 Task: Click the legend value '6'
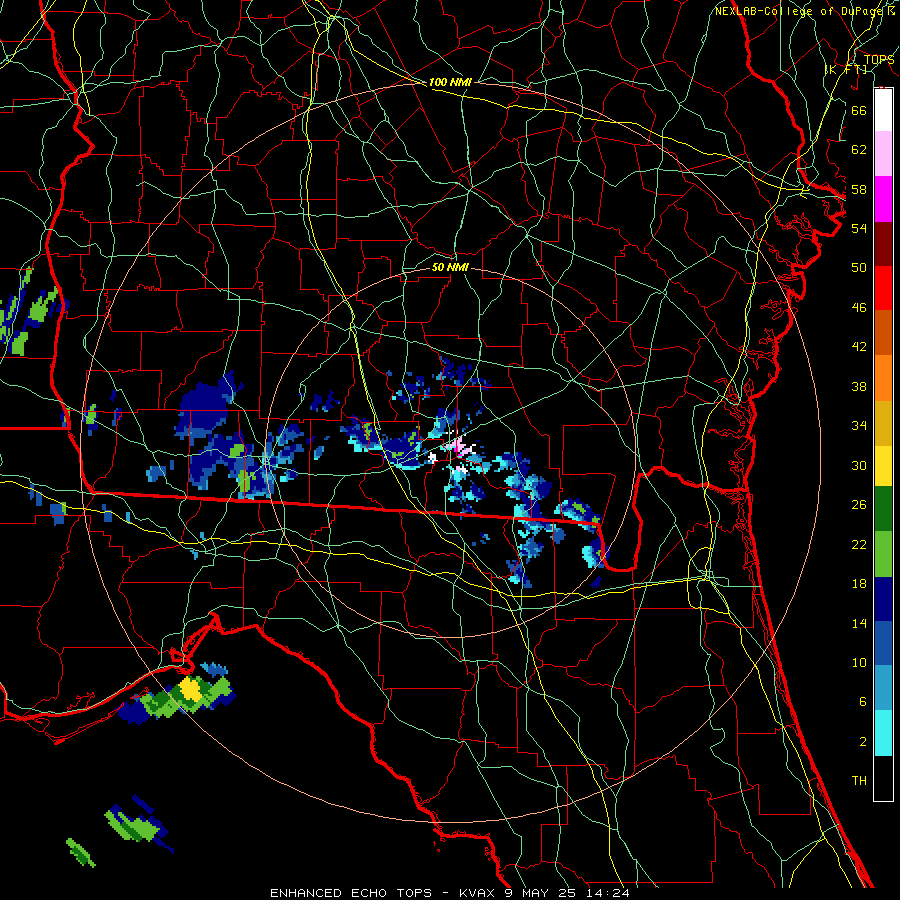(x=862, y=701)
